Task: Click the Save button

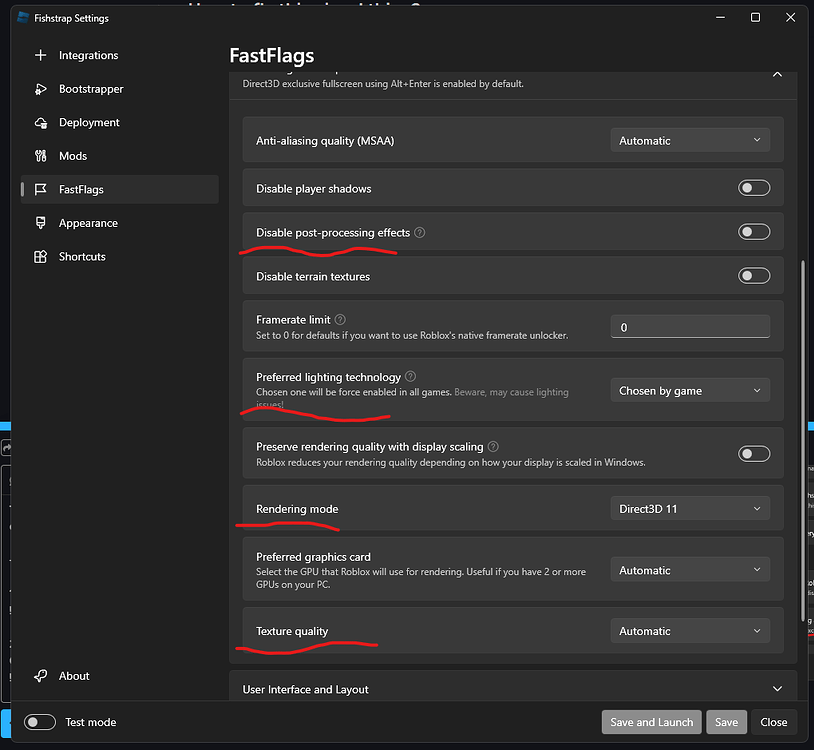Action: pyautogui.click(x=726, y=722)
